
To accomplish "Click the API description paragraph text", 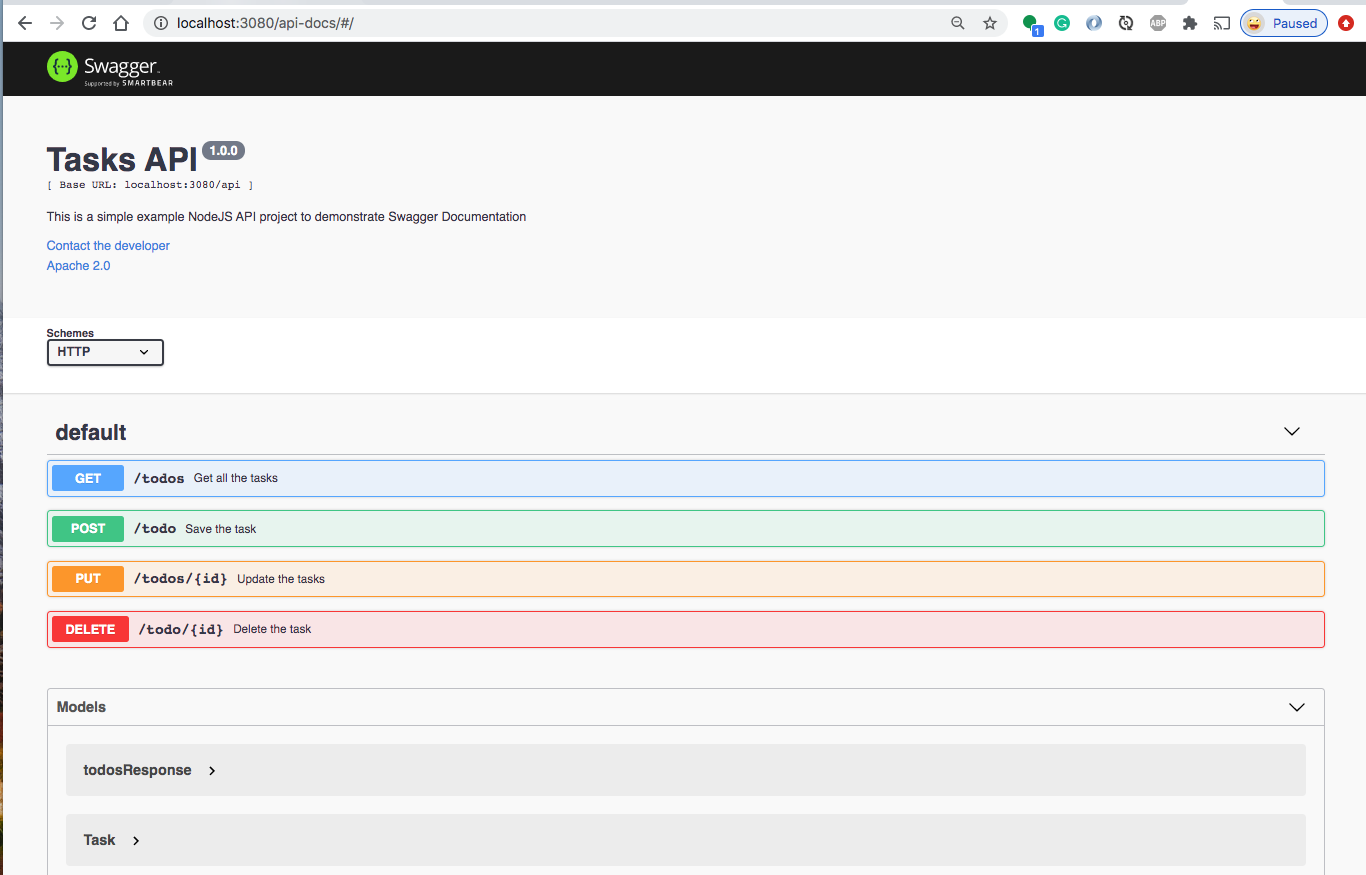I will coord(286,216).
